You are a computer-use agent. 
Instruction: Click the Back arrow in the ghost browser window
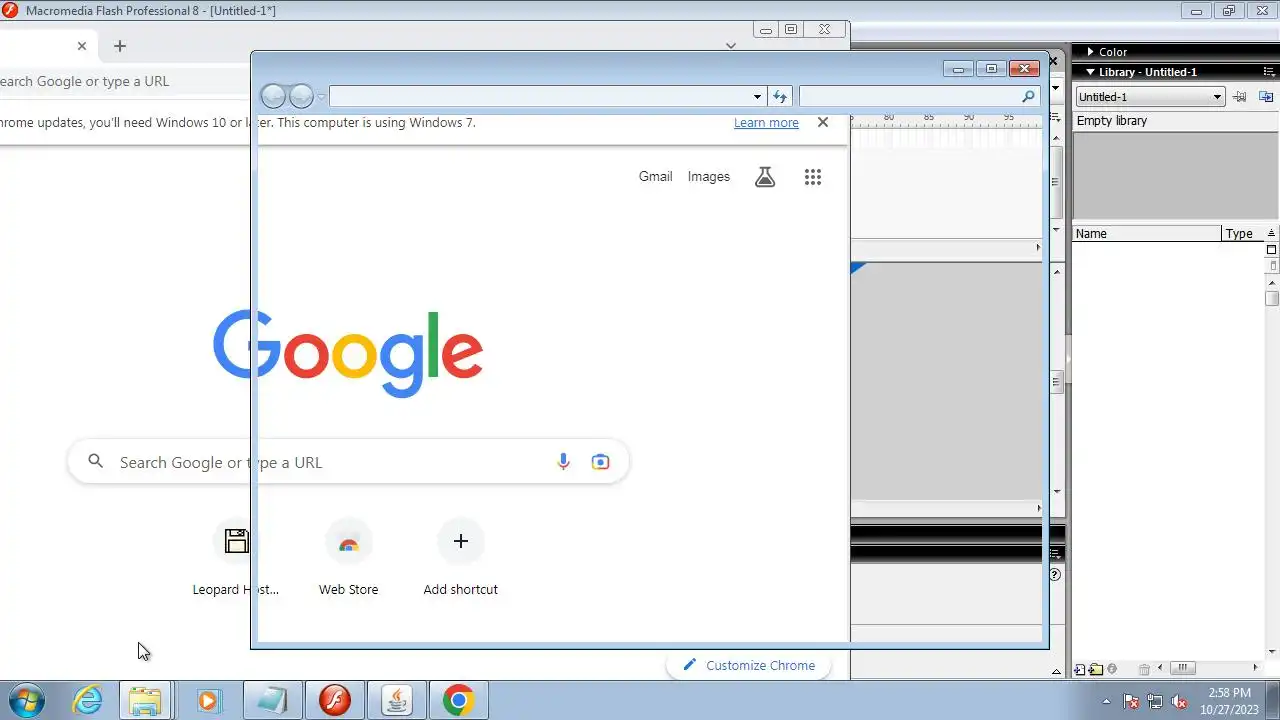273,96
